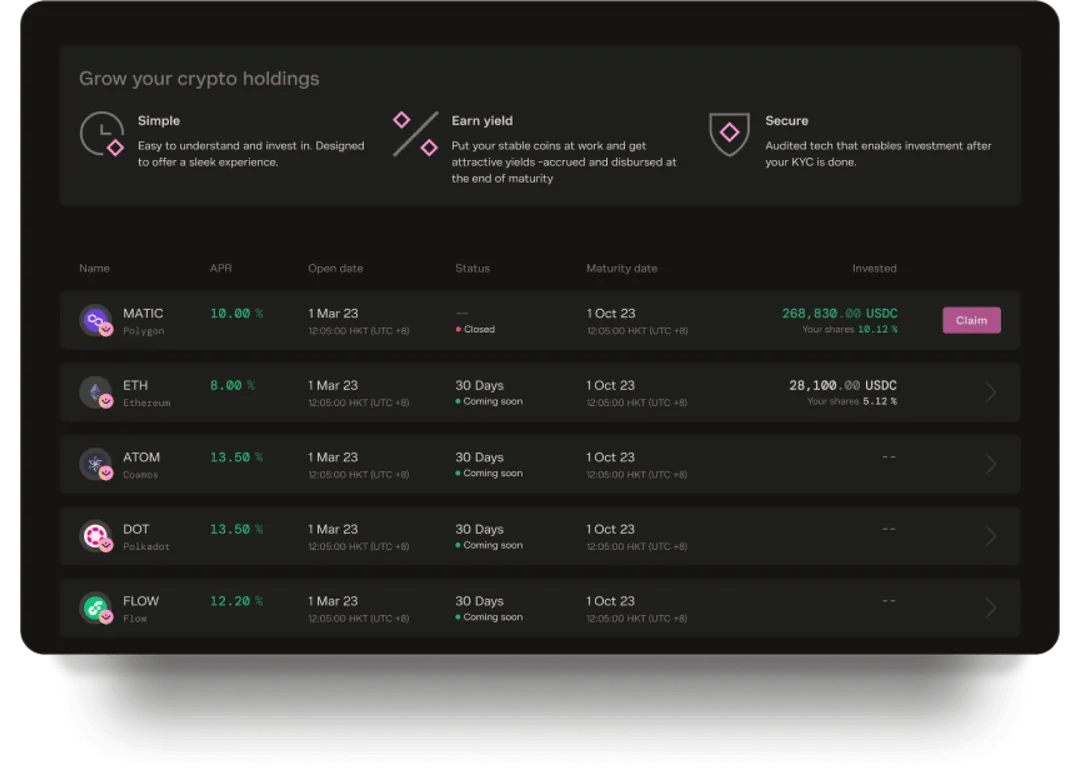Click the shield icon beside Secure
1080x775 pixels.
729,134
